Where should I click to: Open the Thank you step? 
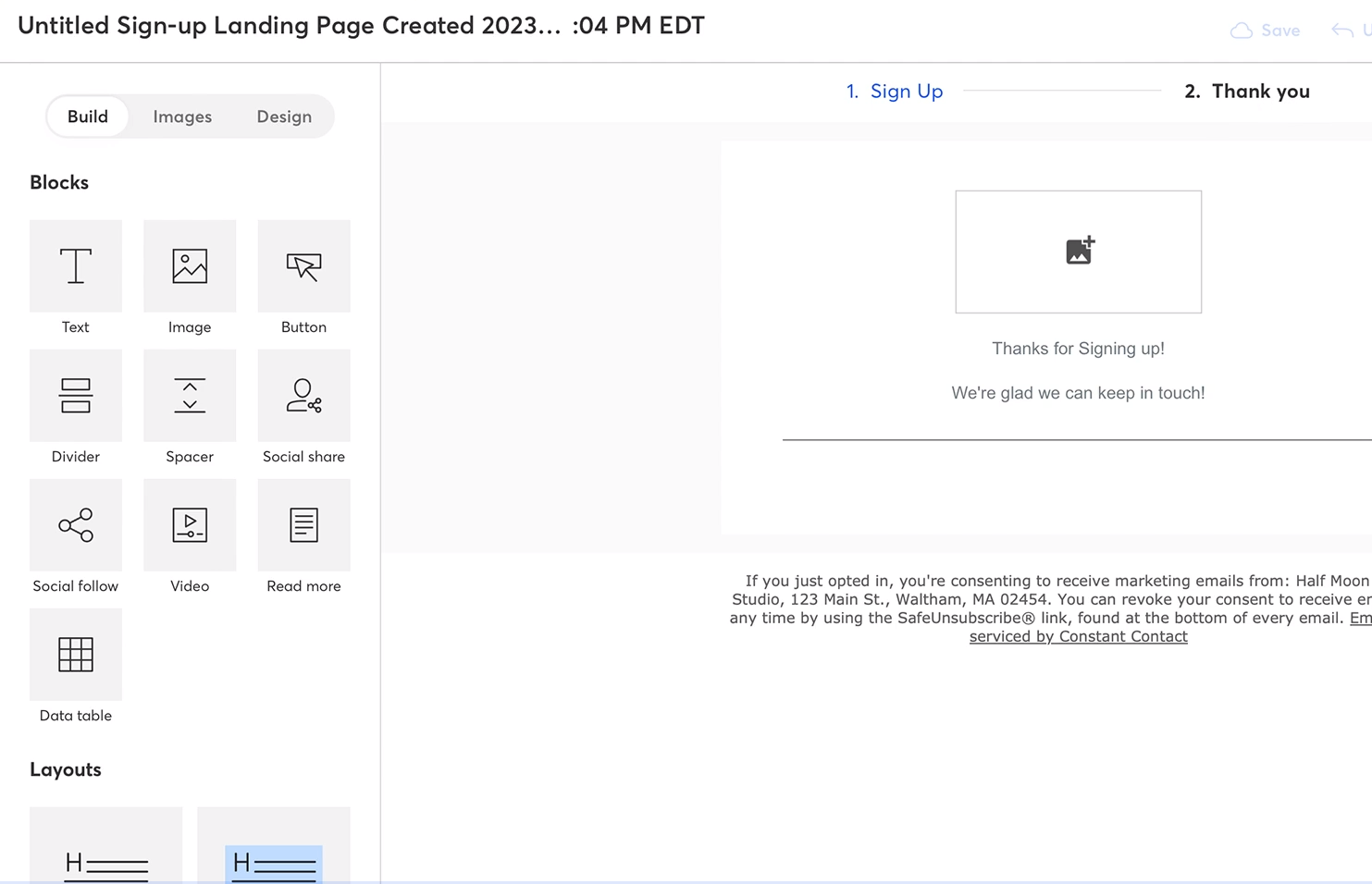pos(1246,92)
